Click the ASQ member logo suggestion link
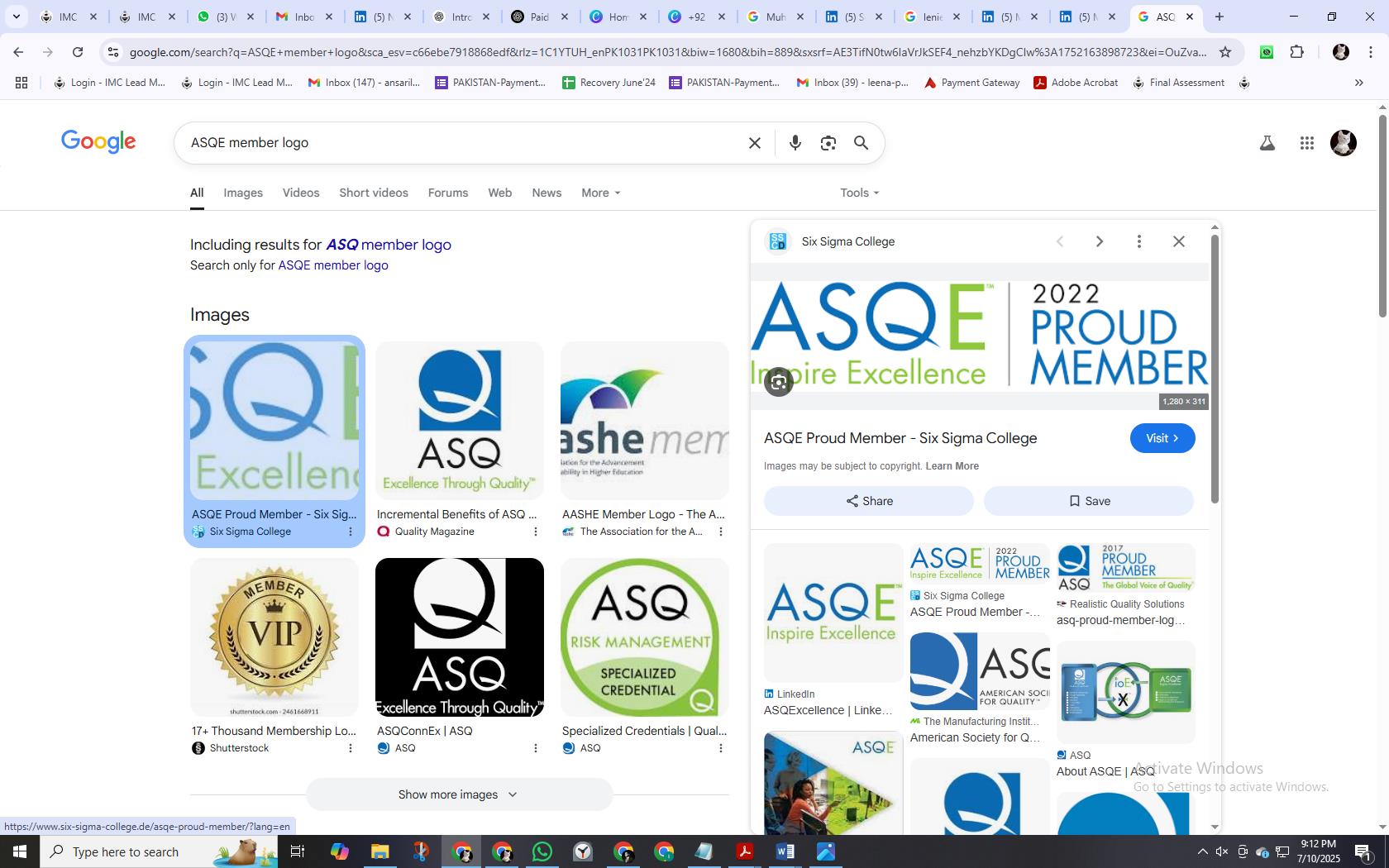This screenshot has height=868, width=1389. (x=389, y=245)
